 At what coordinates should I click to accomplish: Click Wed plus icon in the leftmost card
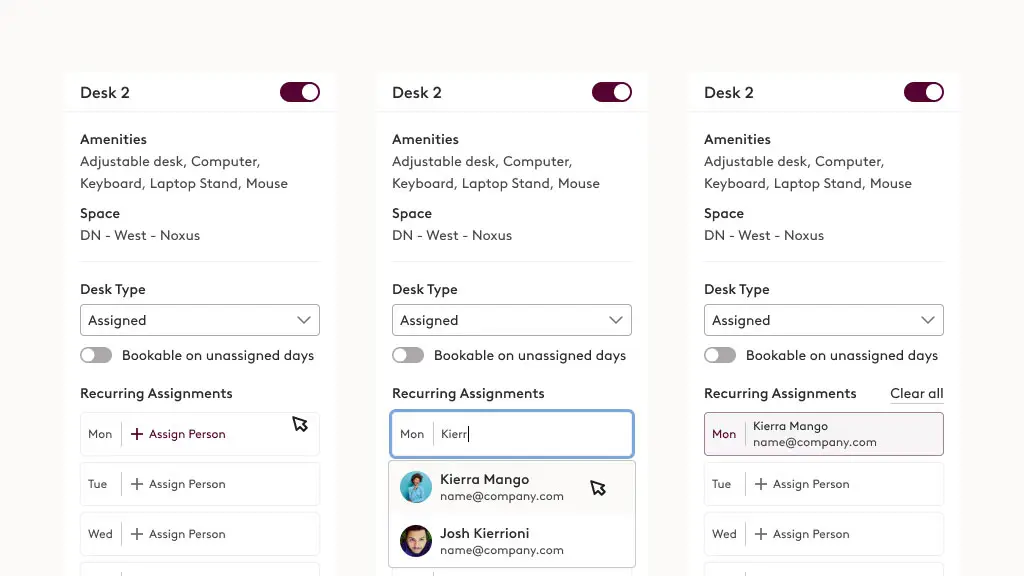[x=137, y=534]
